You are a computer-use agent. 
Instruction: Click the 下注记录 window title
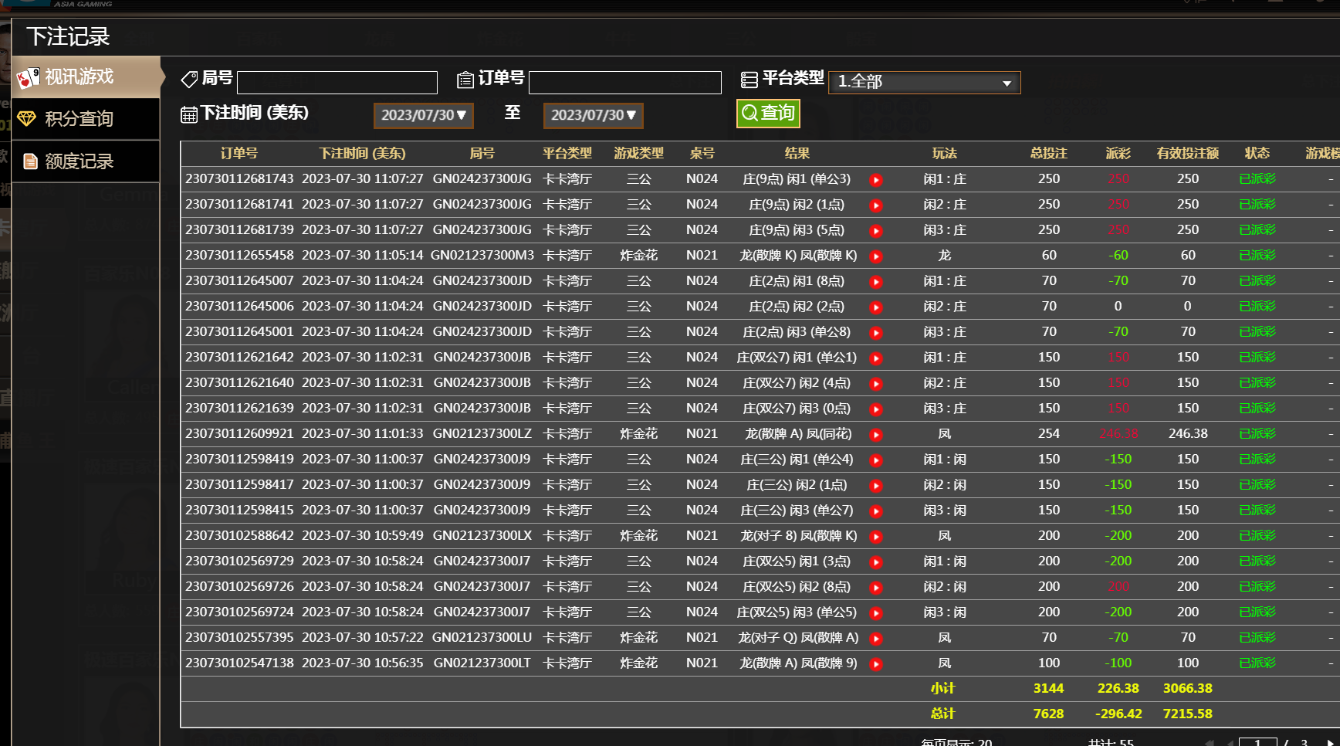tap(68, 37)
